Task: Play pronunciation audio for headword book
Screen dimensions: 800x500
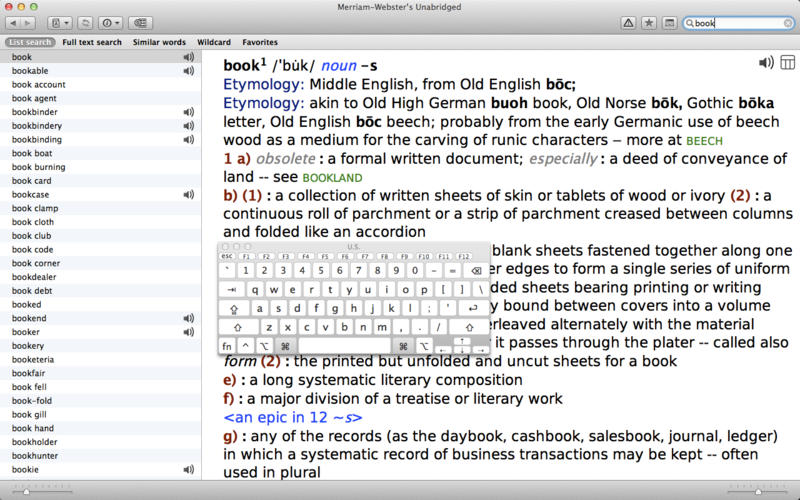Action: pyautogui.click(x=766, y=63)
